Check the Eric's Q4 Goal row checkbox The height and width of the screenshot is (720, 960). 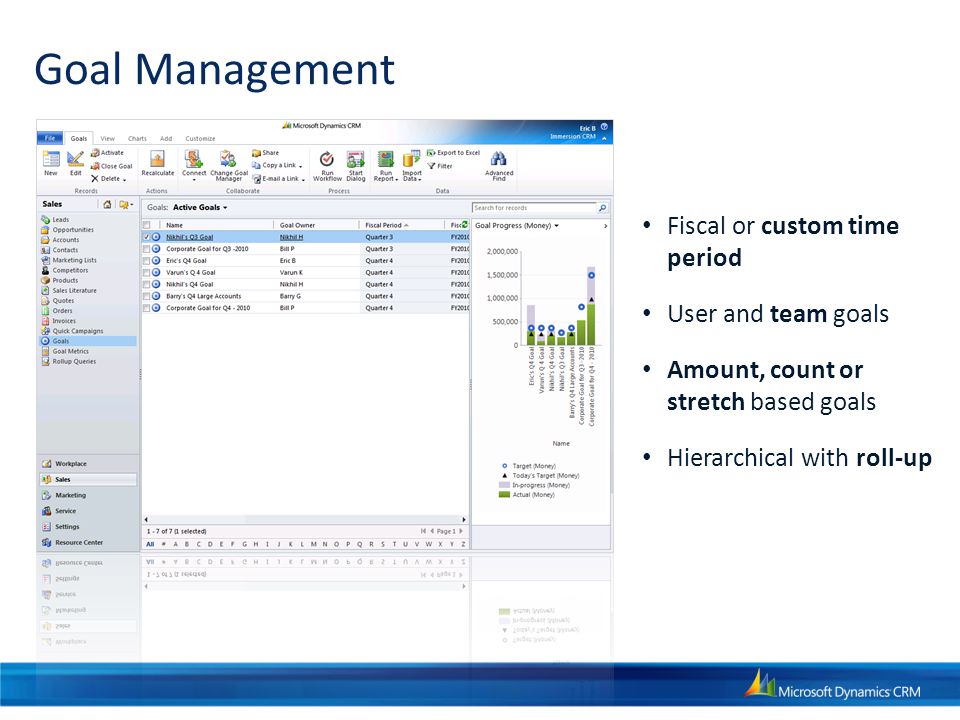(147, 261)
